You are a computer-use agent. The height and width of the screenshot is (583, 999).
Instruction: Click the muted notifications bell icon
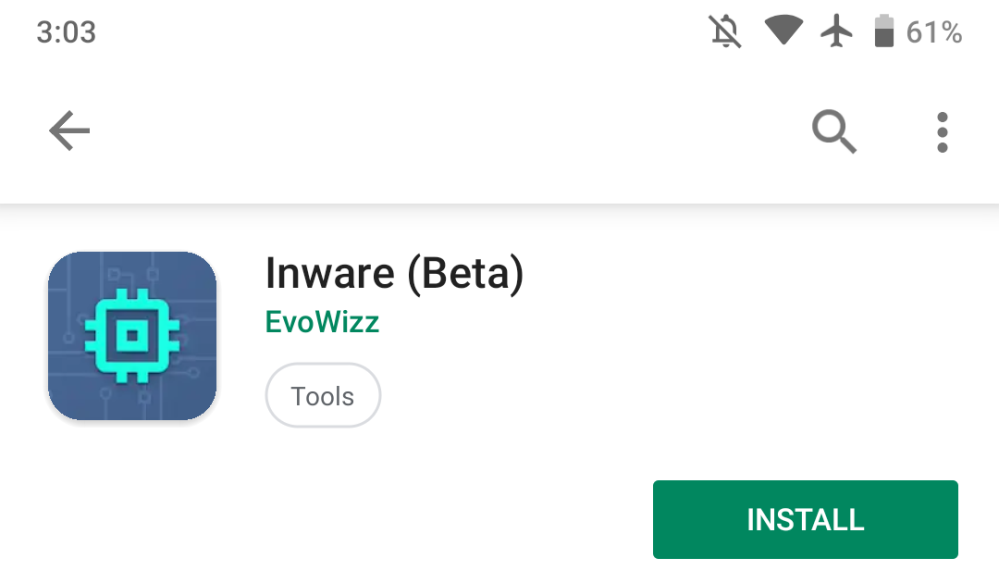(724, 31)
